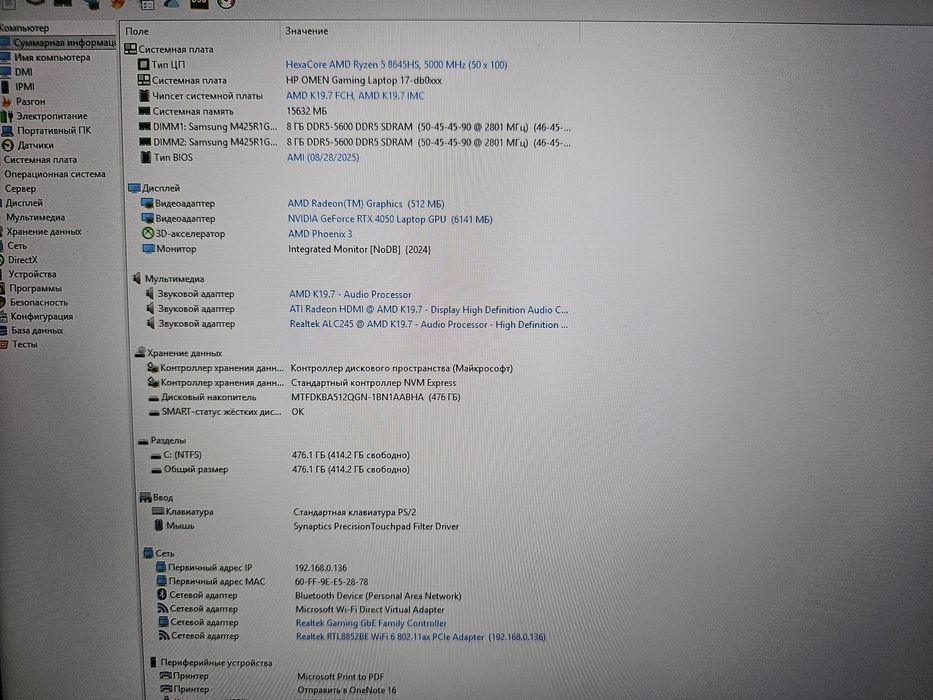Open Электропитание in the sidebar
933x700 pixels.
pyautogui.click(x=51, y=116)
